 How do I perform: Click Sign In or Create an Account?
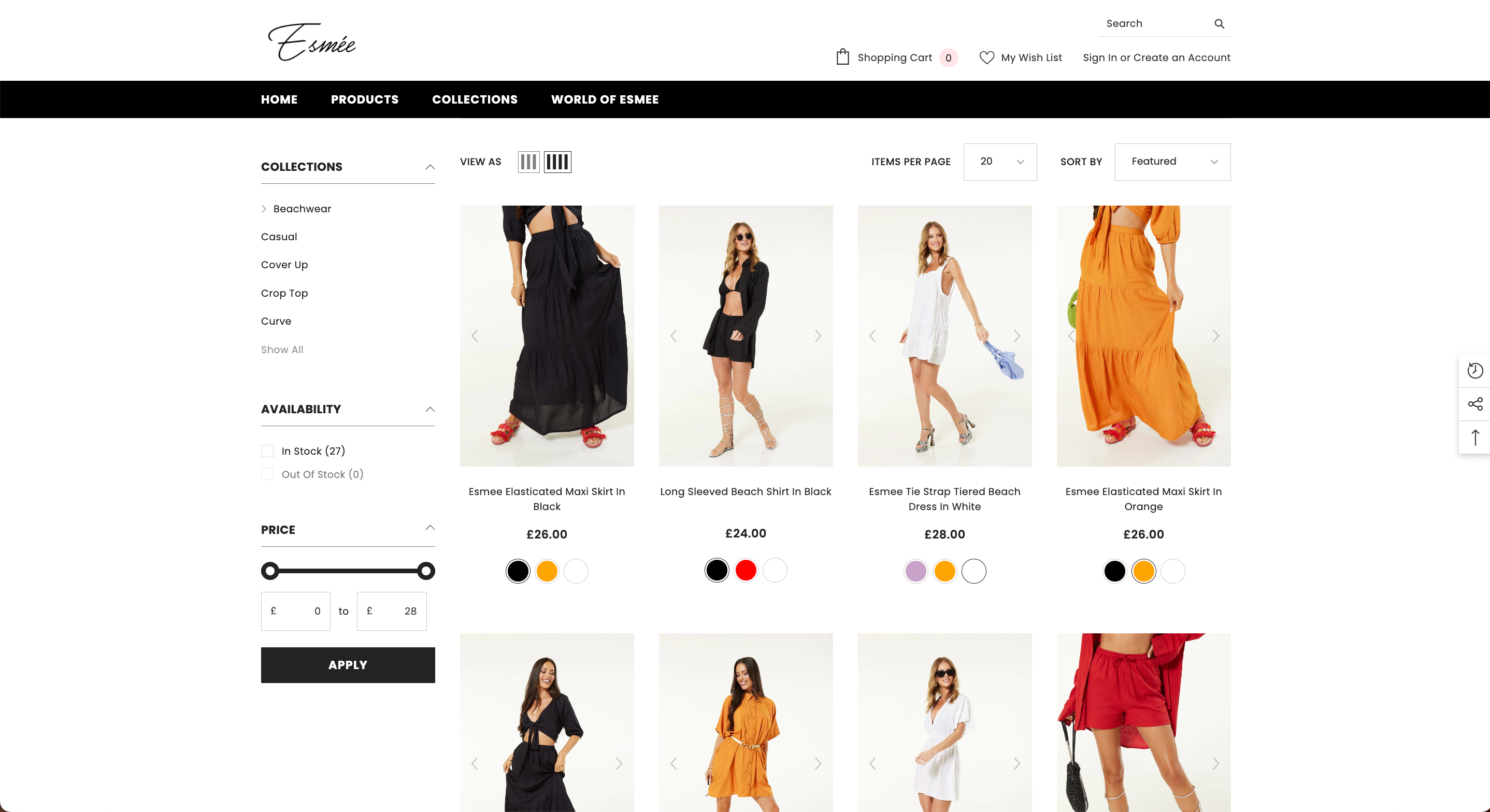pos(1156,58)
